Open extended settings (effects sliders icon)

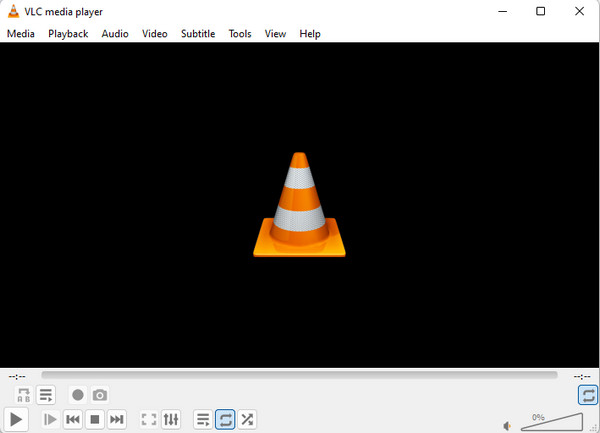coord(171,419)
